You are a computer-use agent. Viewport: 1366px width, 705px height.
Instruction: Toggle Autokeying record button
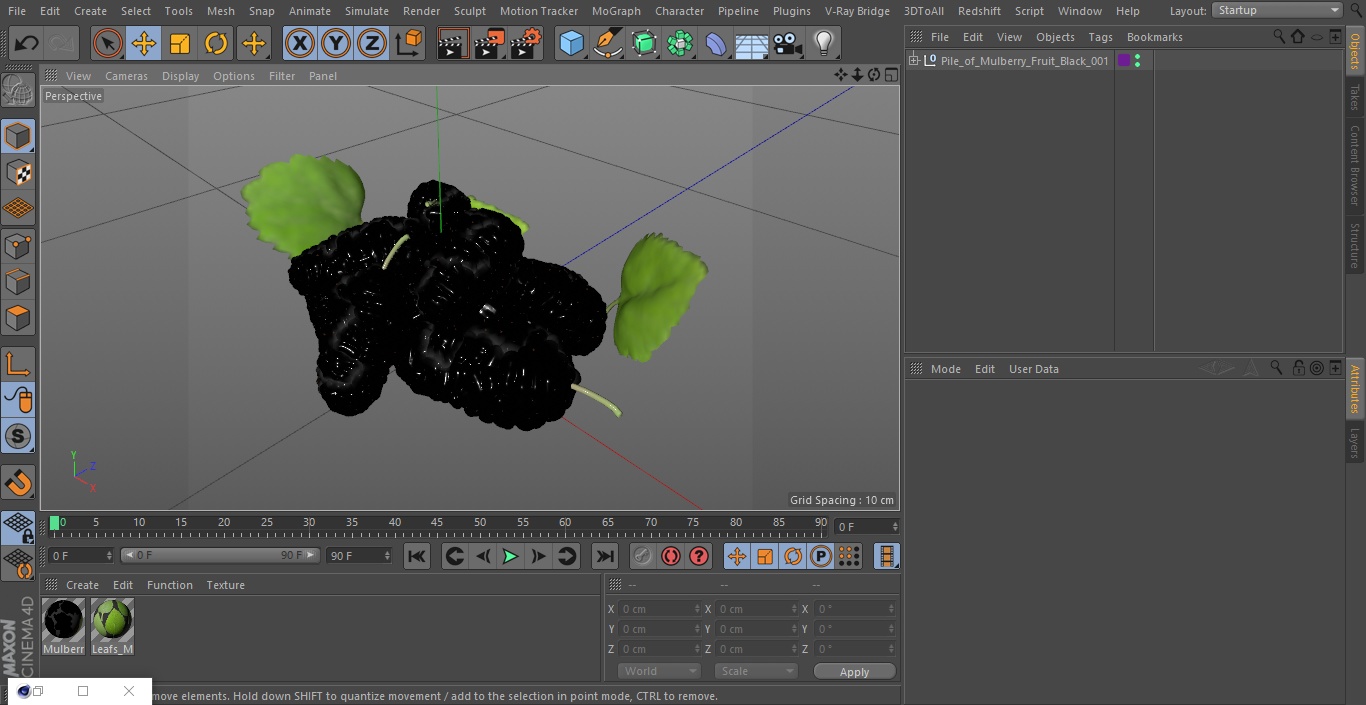pyautogui.click(x=671, y=556)
